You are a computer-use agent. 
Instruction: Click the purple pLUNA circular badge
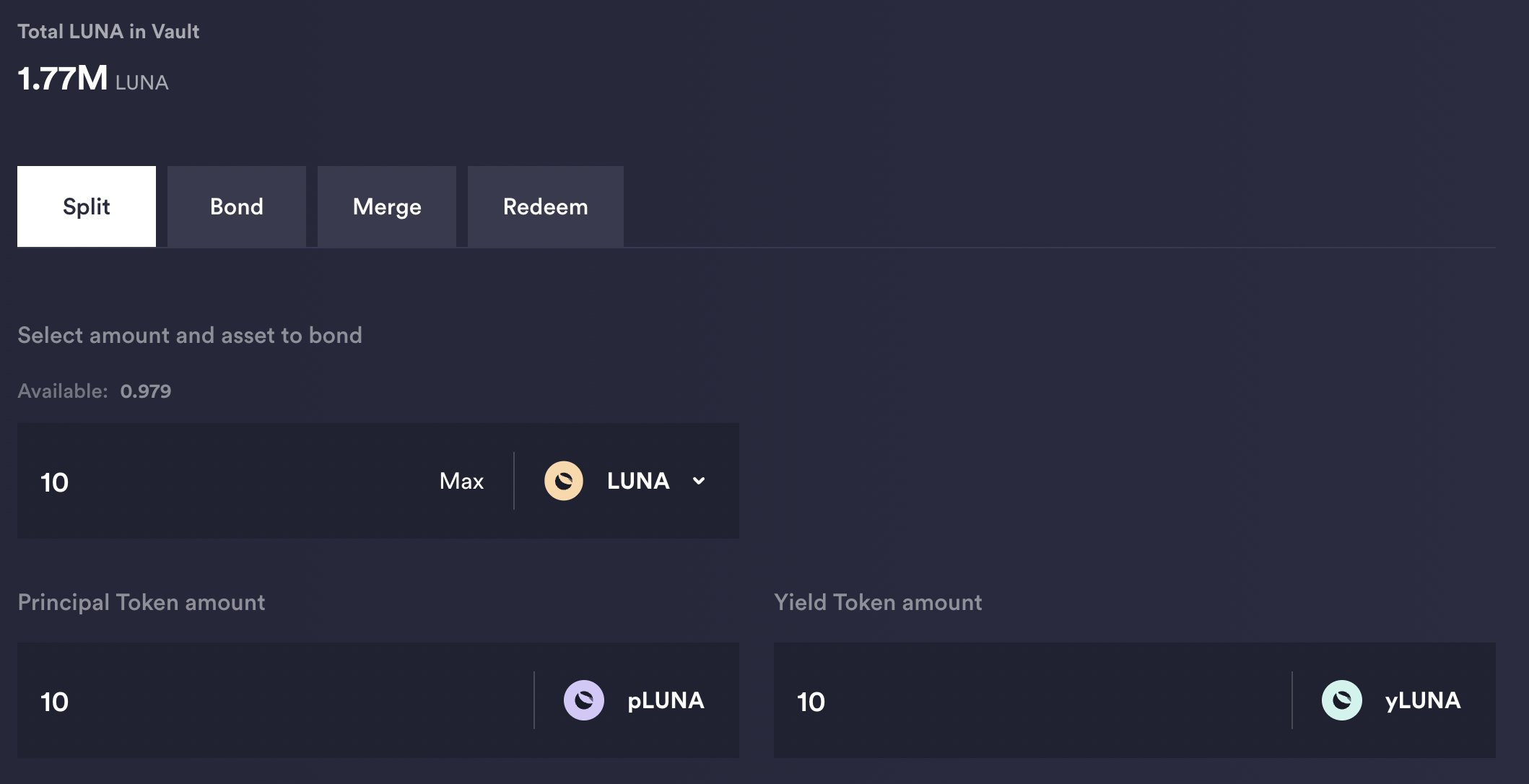tap(583, 700)
